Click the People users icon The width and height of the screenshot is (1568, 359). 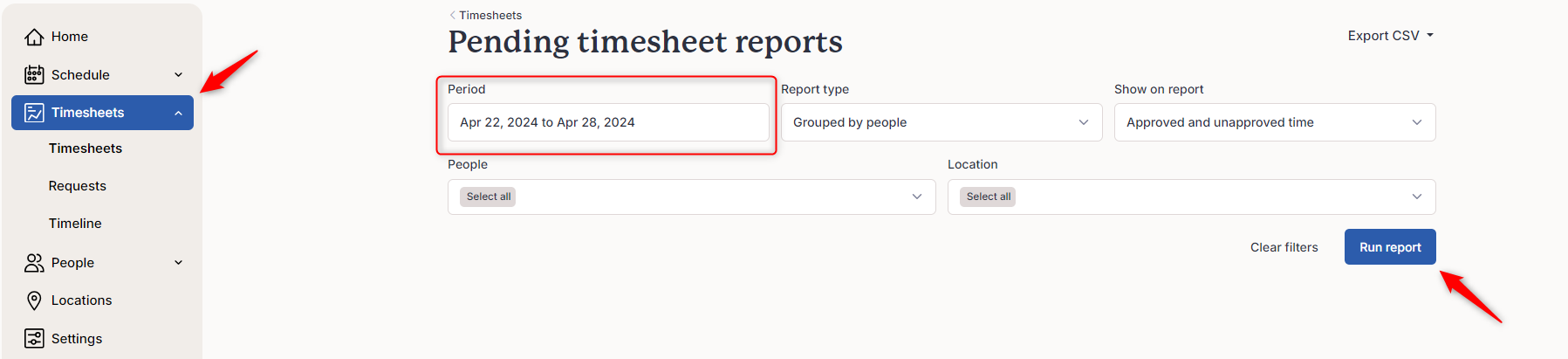coord(34,263)
